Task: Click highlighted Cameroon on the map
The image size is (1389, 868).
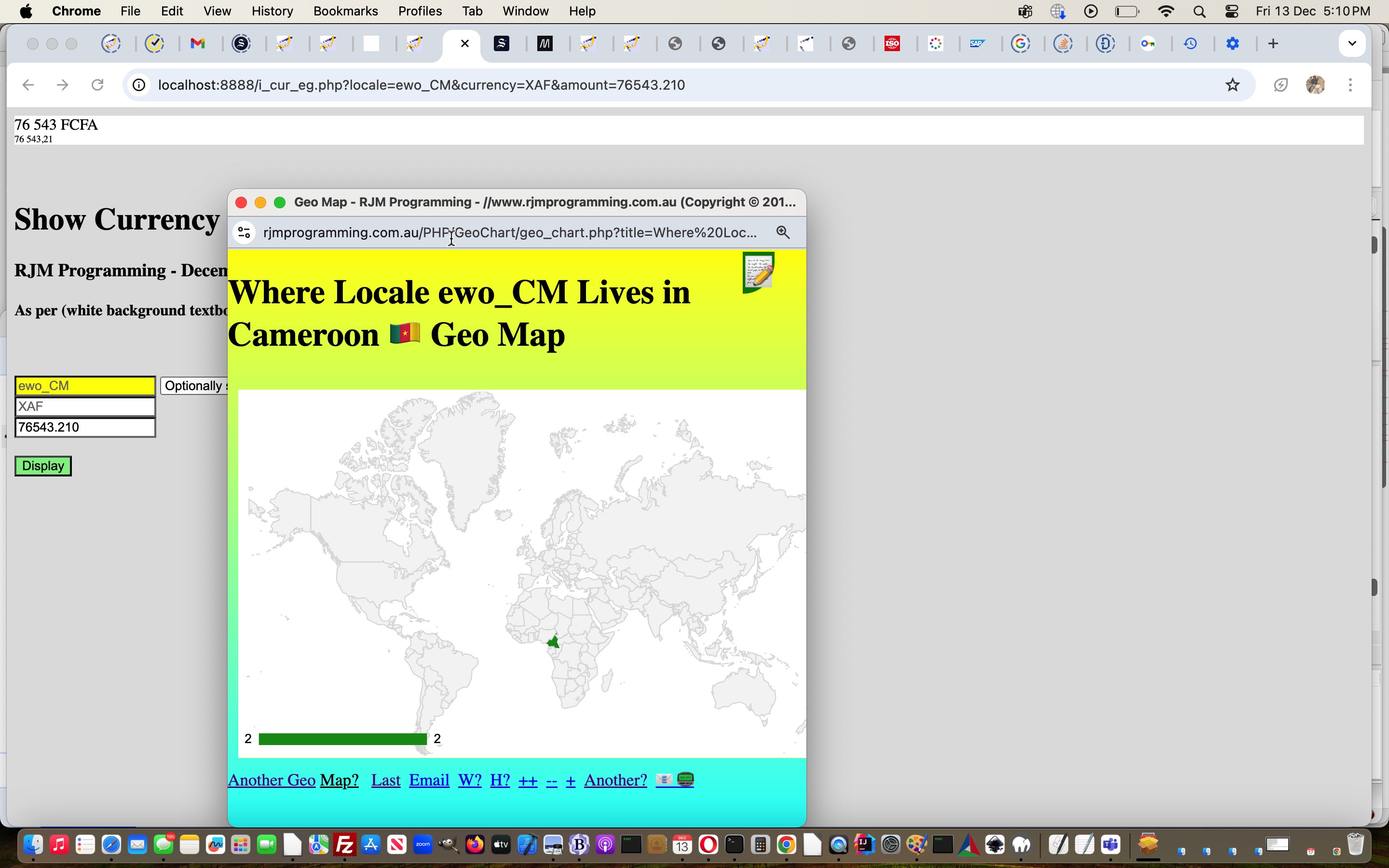Action: tap(553, 641)
